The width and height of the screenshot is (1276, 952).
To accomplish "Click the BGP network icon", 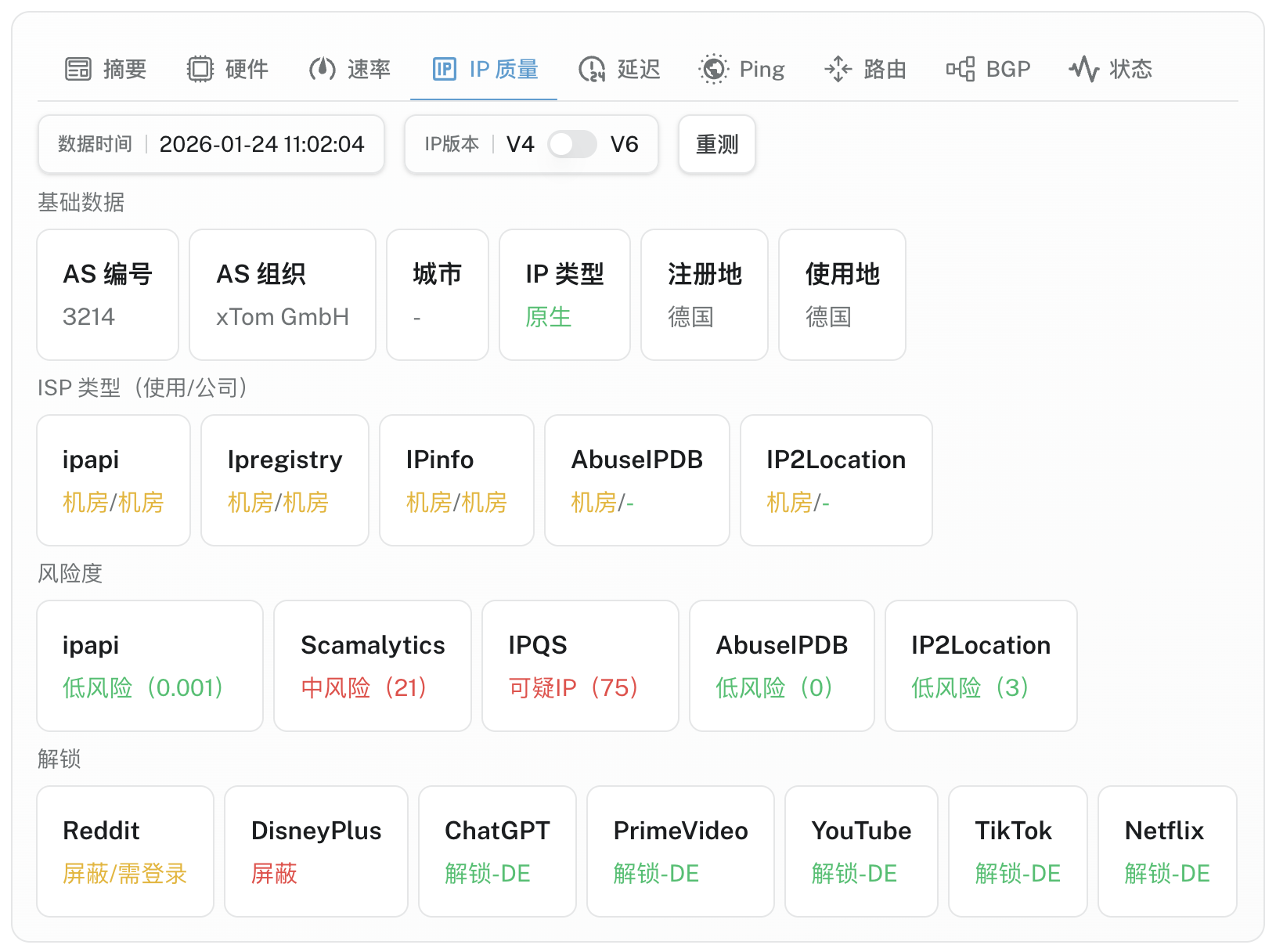I will click(x=960, y=69).
